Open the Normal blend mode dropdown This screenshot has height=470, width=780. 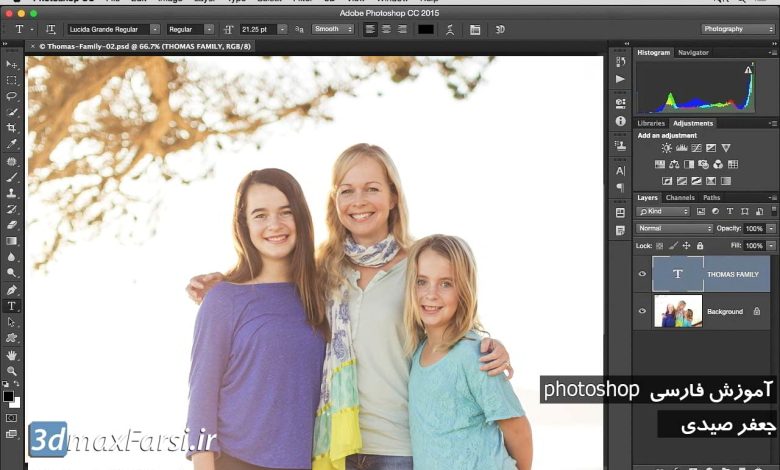pos(675,228)
